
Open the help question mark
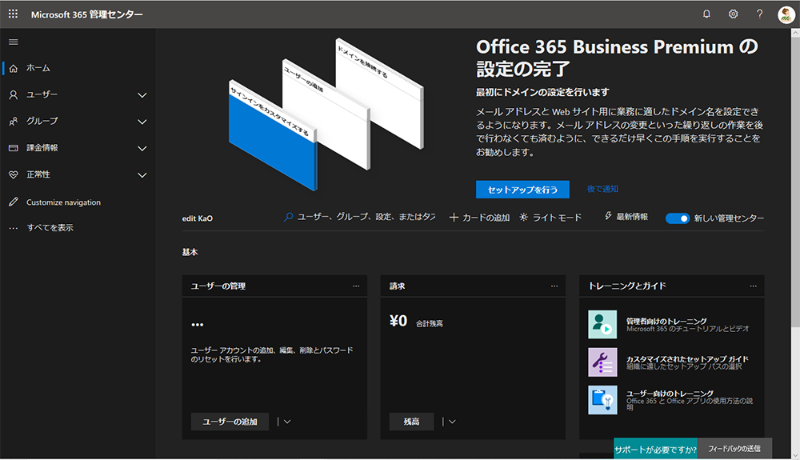tap(759, 14)
